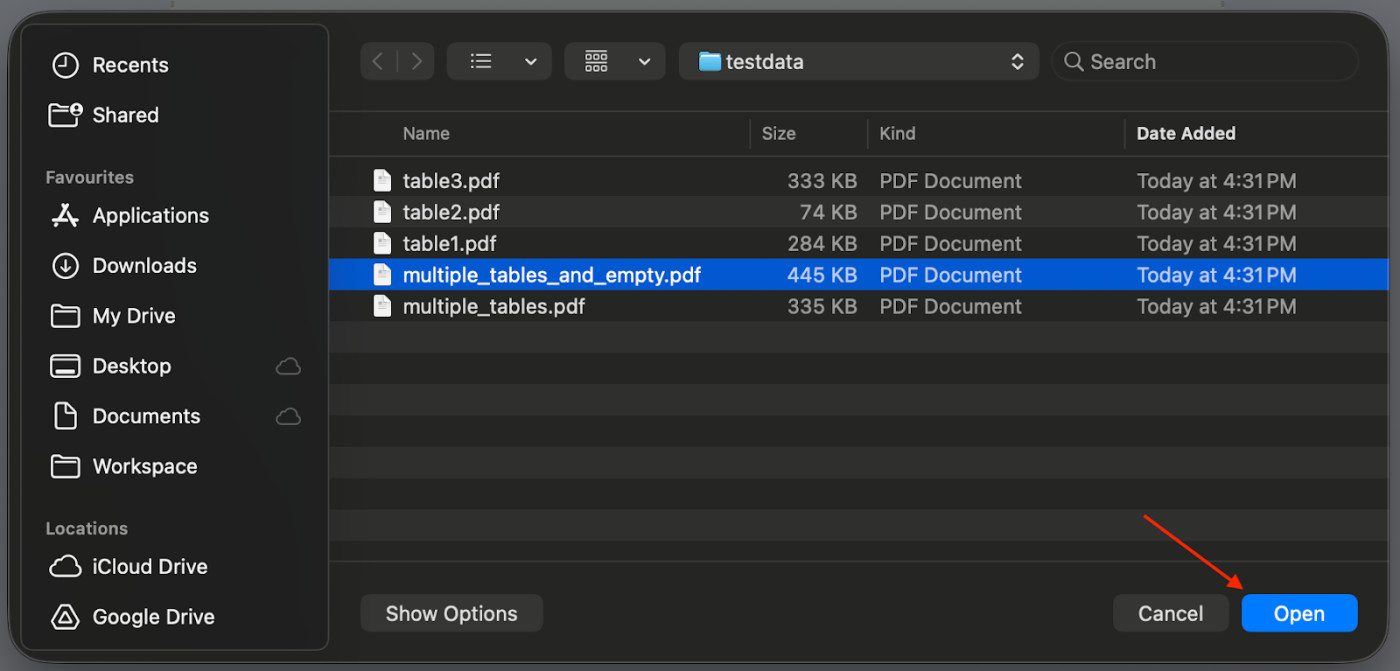Sort files by the Size column

tap(778, 133)
